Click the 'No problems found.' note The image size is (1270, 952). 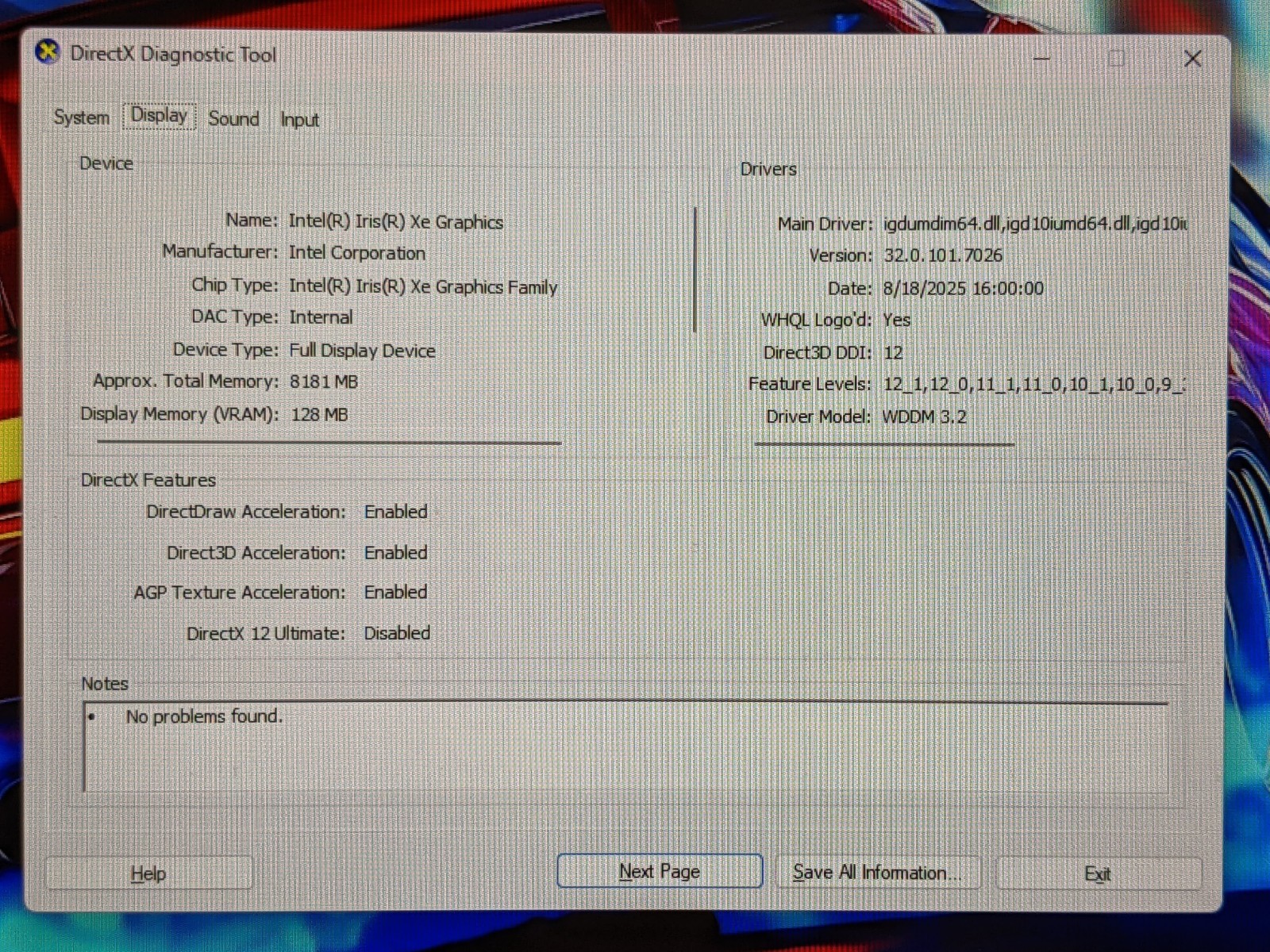pyautogui.click(x=204, y=716)
